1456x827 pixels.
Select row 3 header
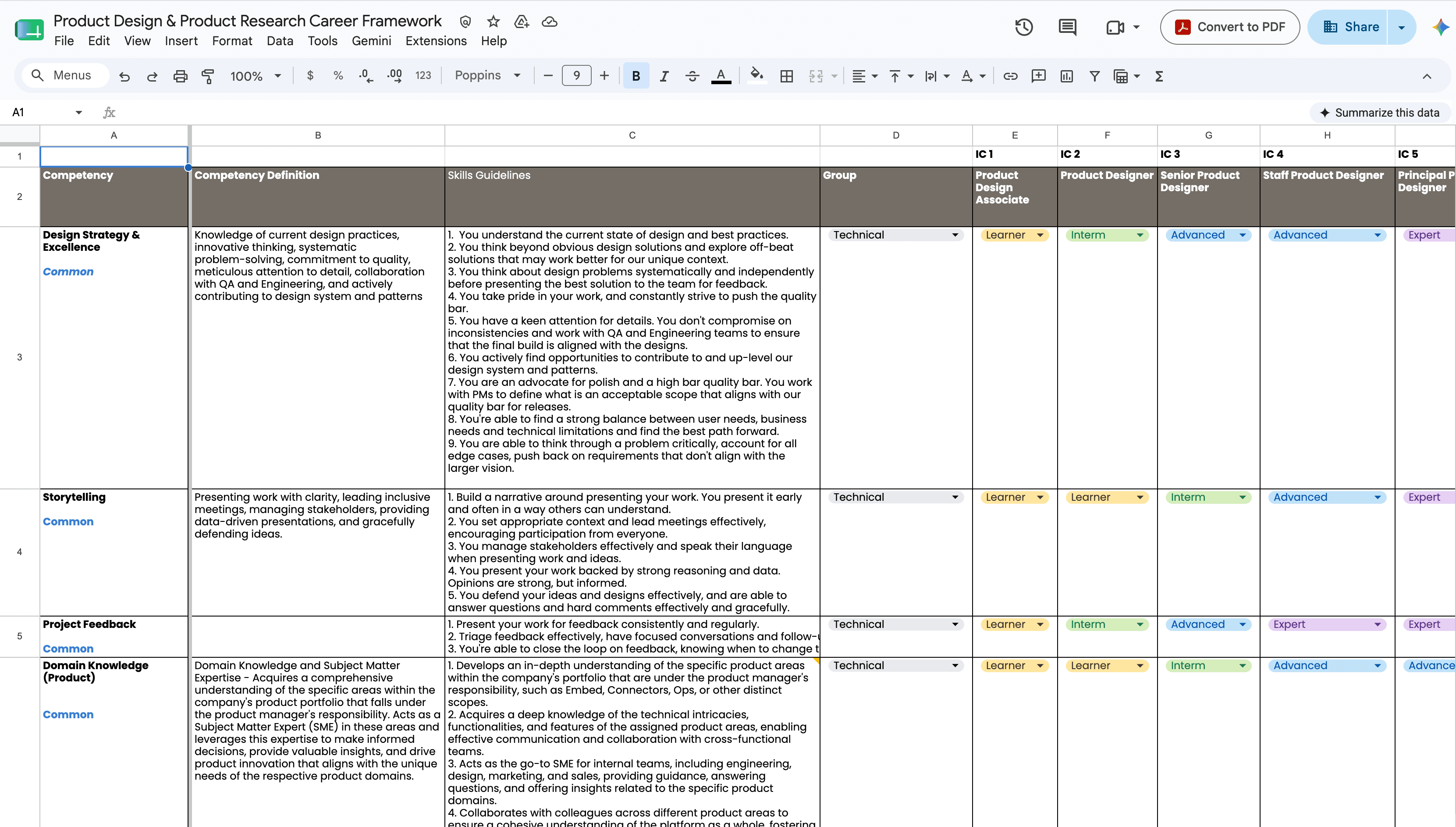(x=19, y=357)
